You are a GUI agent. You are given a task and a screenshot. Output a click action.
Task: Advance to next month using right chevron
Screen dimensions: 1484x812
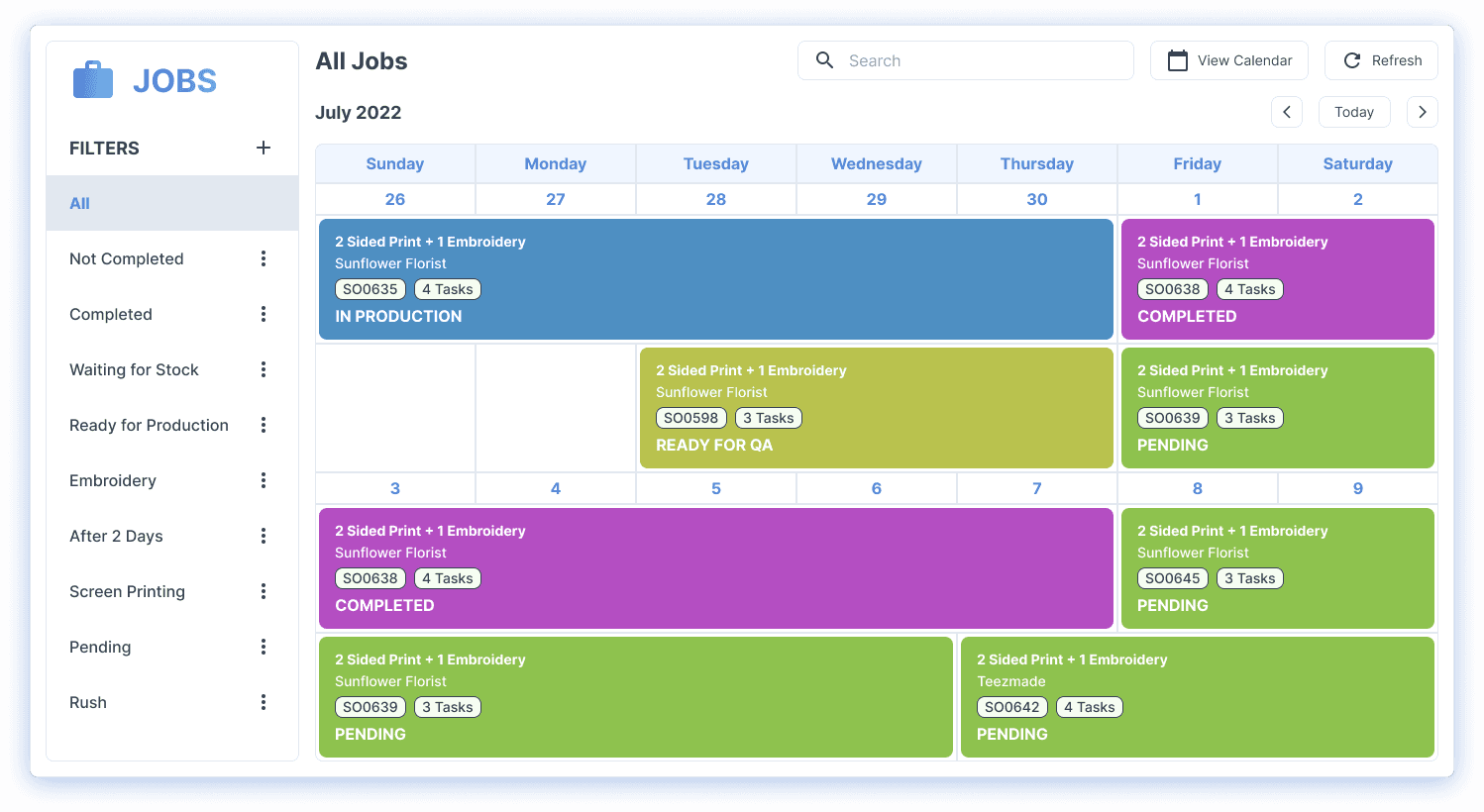pyautogui.click(x=1423, y=112)
